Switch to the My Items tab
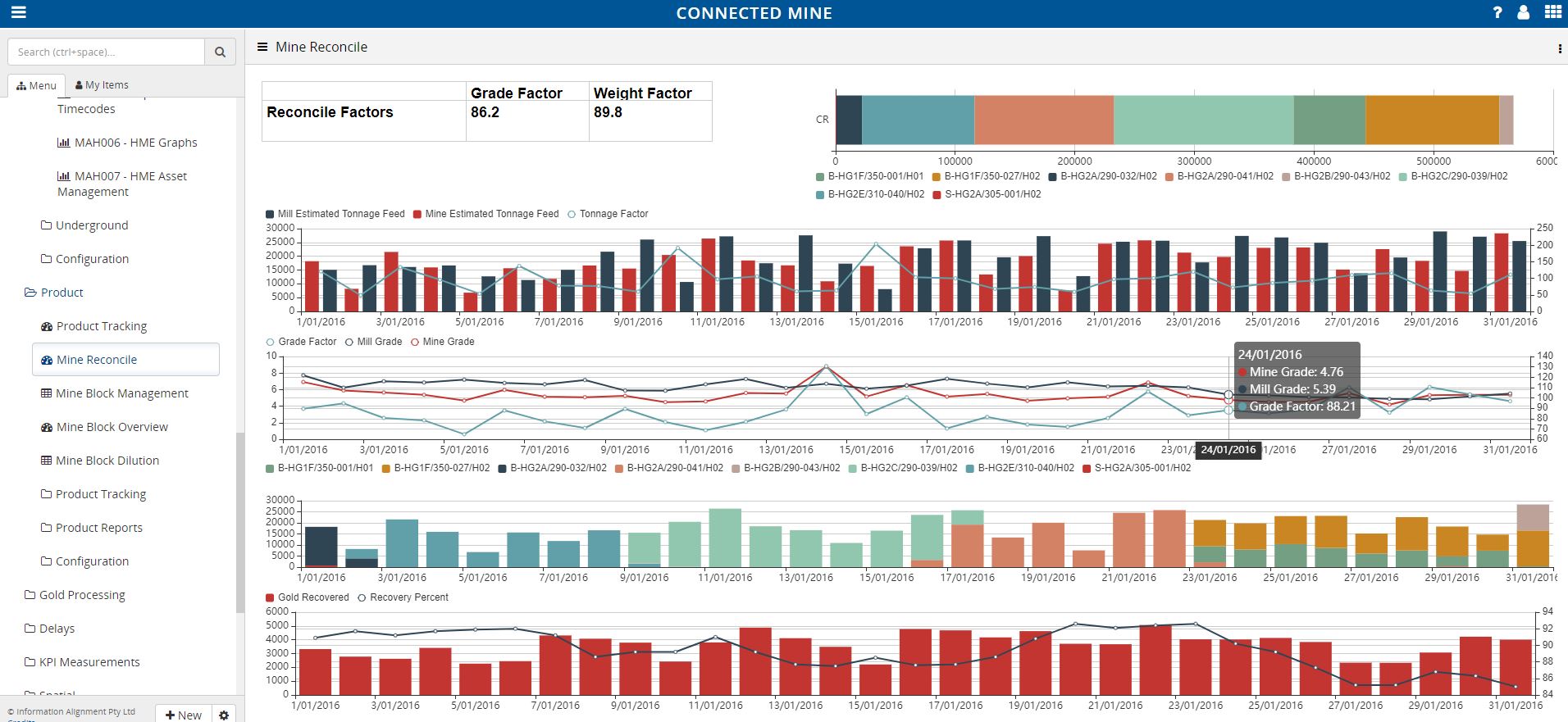 point(102,85)
